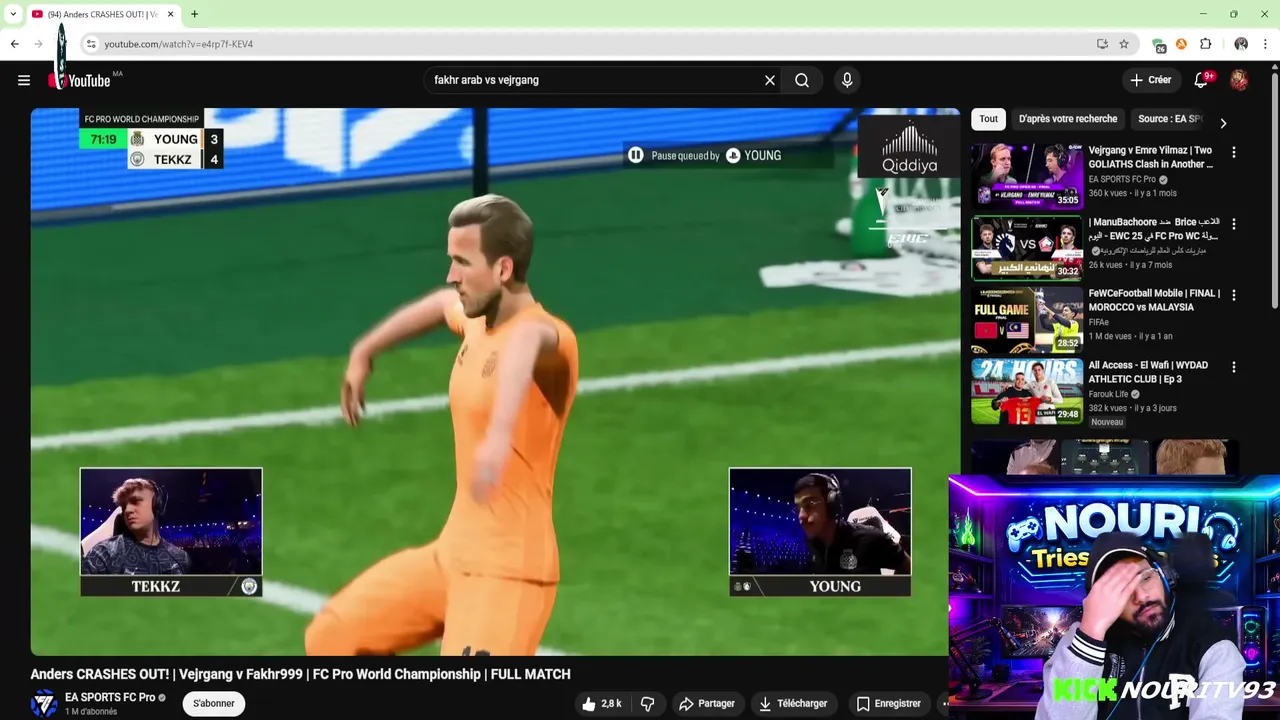Click the address bar URL

tap(179, 44)
